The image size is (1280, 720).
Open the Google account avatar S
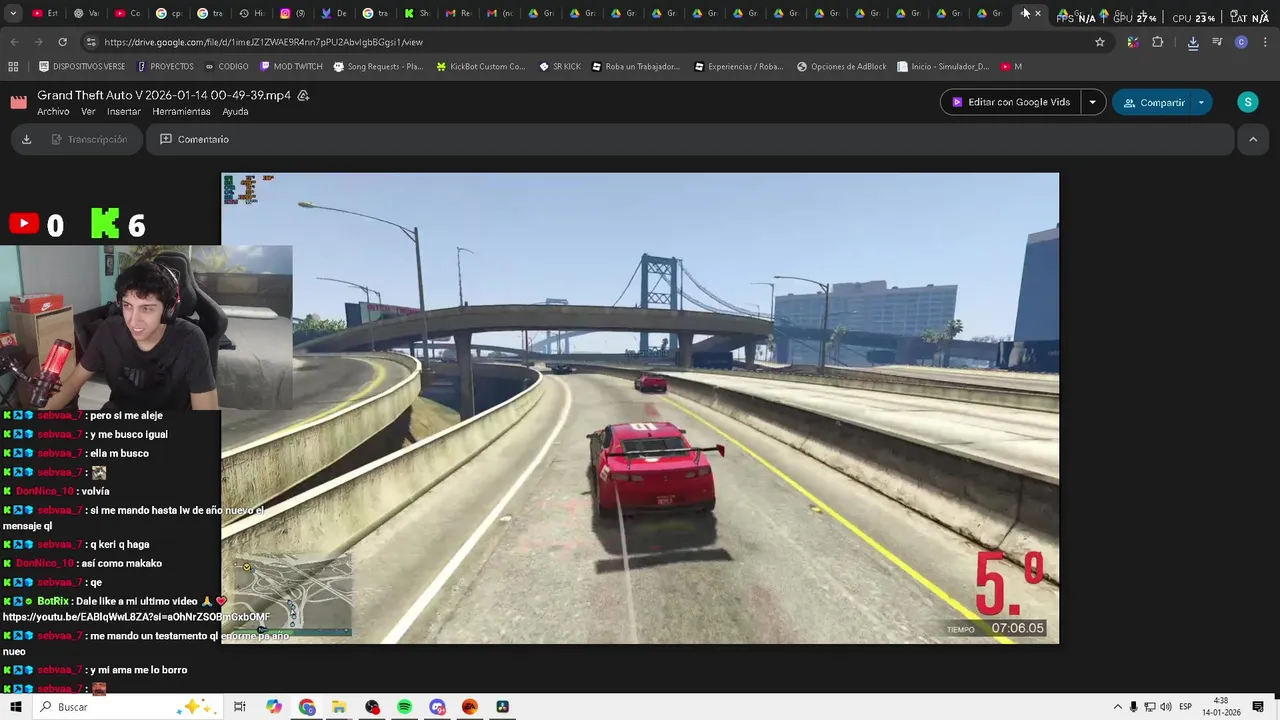[1247, 102]
